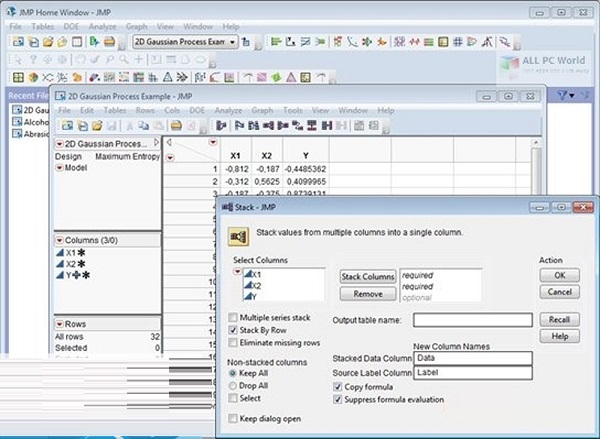Enable Keep dialog open checkbox
600x439 pixels.
click(x=233, y=418)
